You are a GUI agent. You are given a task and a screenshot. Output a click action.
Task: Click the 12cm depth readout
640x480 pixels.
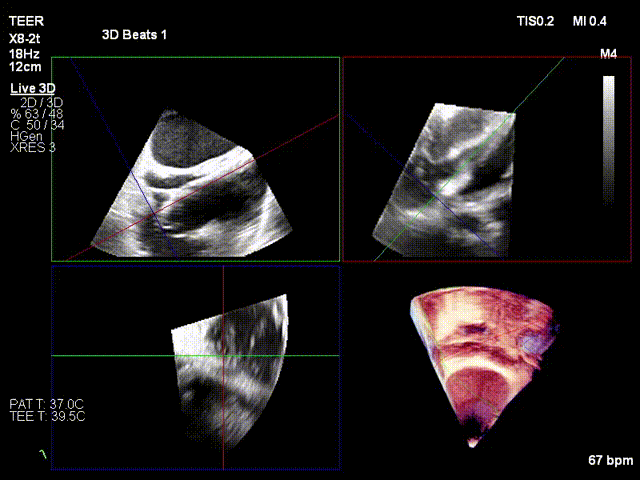pos(24,66)
